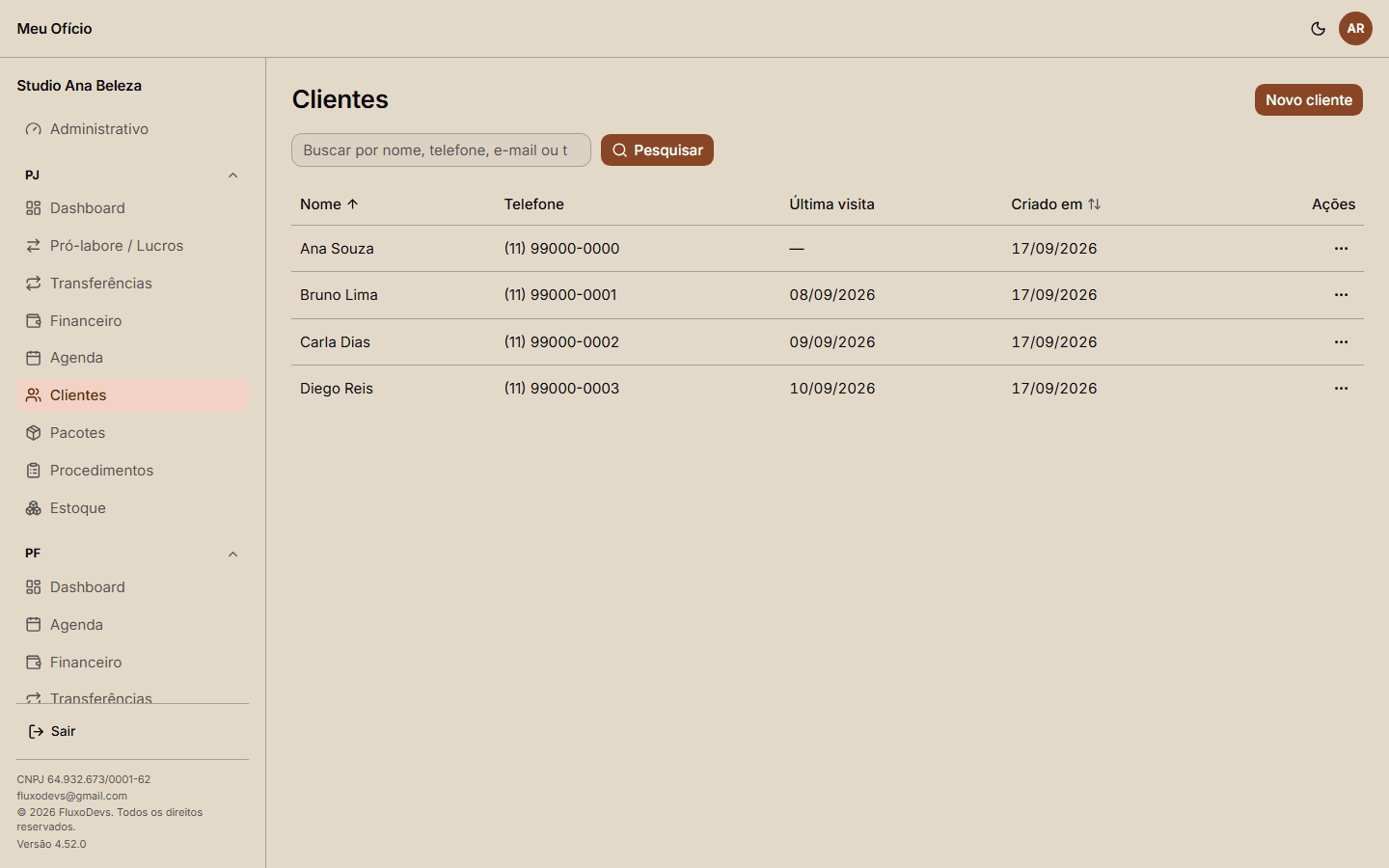The width and height of the screenshot is (1389, 868).
Task: Click the Estoque boxes icon
Action: pos(34,508)
